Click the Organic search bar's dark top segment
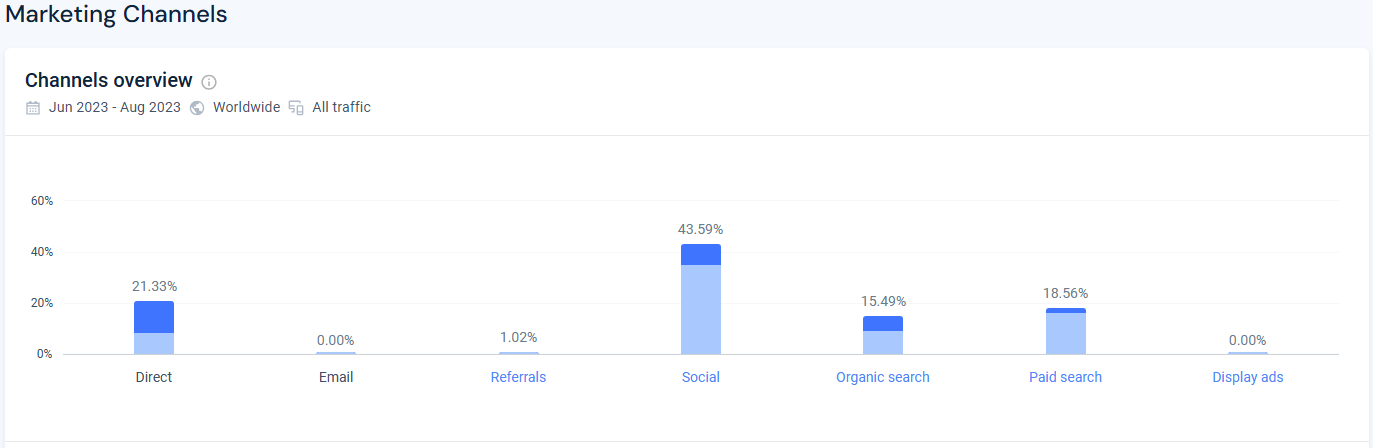1373x448 pixels. (x=883, y=323)
